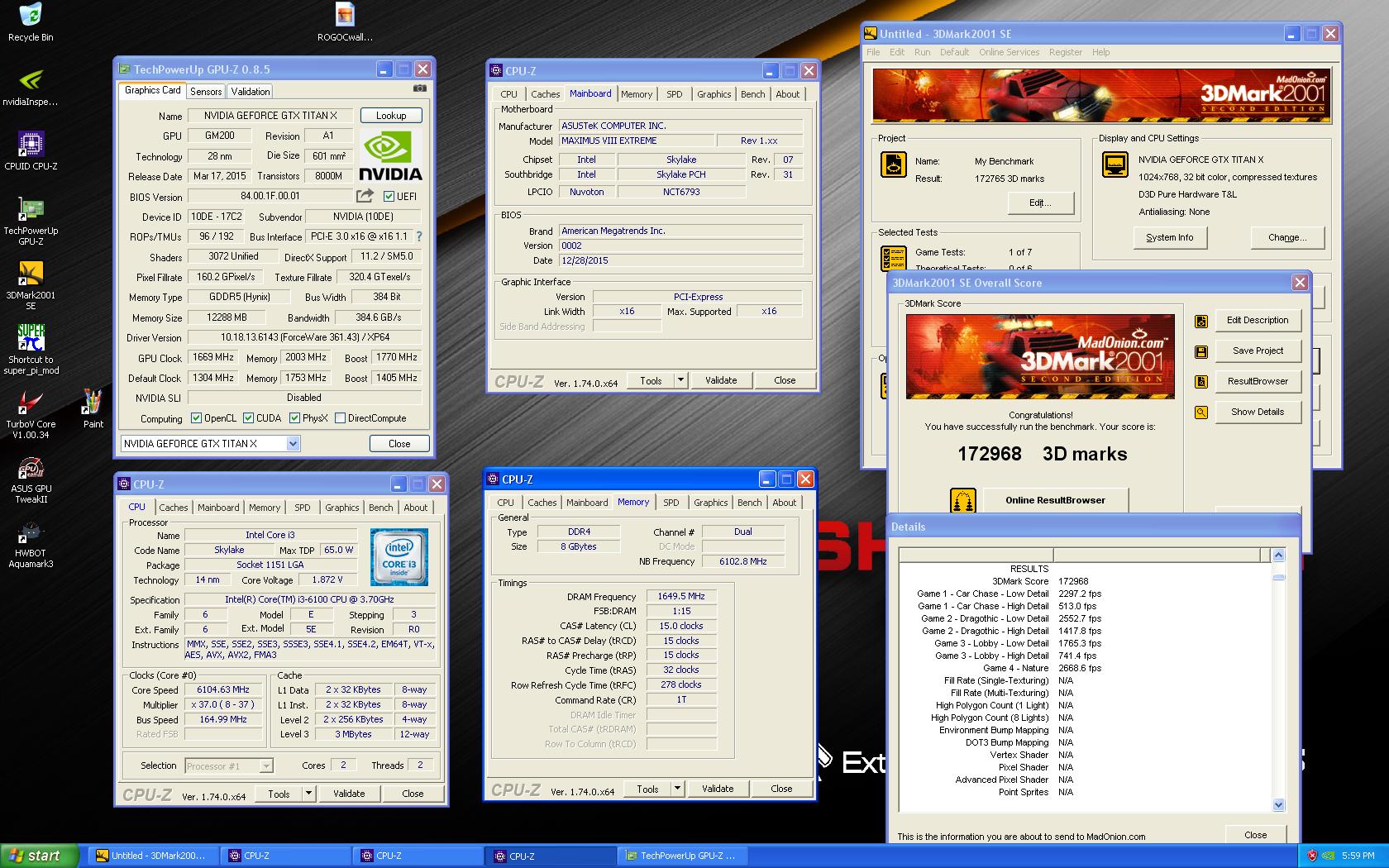Screen dimensions: 1389x868
Task: Click the NVIDIA icon in the system tray
Action: coord(1329,856)
